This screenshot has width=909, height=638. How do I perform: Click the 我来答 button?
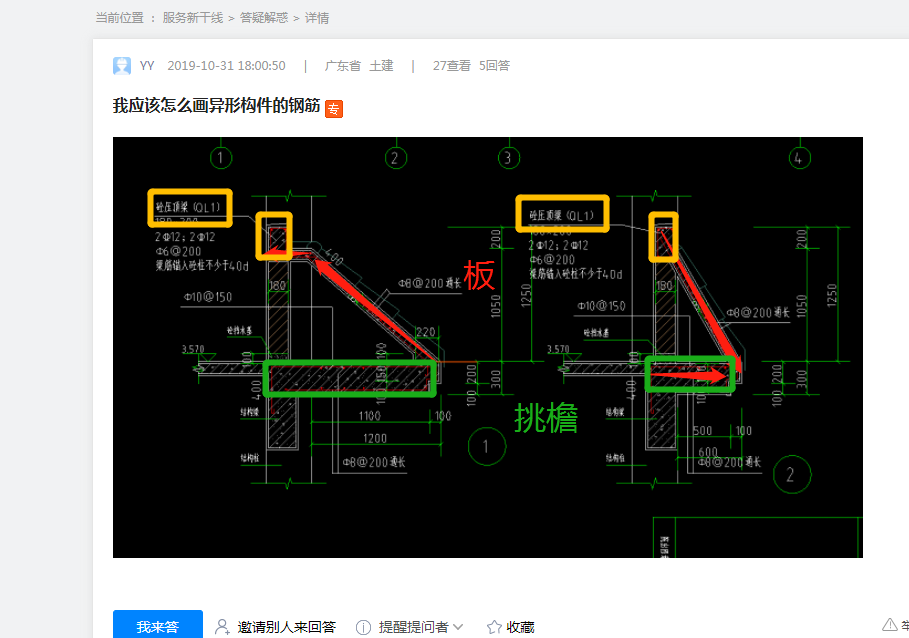pos(158,626)
